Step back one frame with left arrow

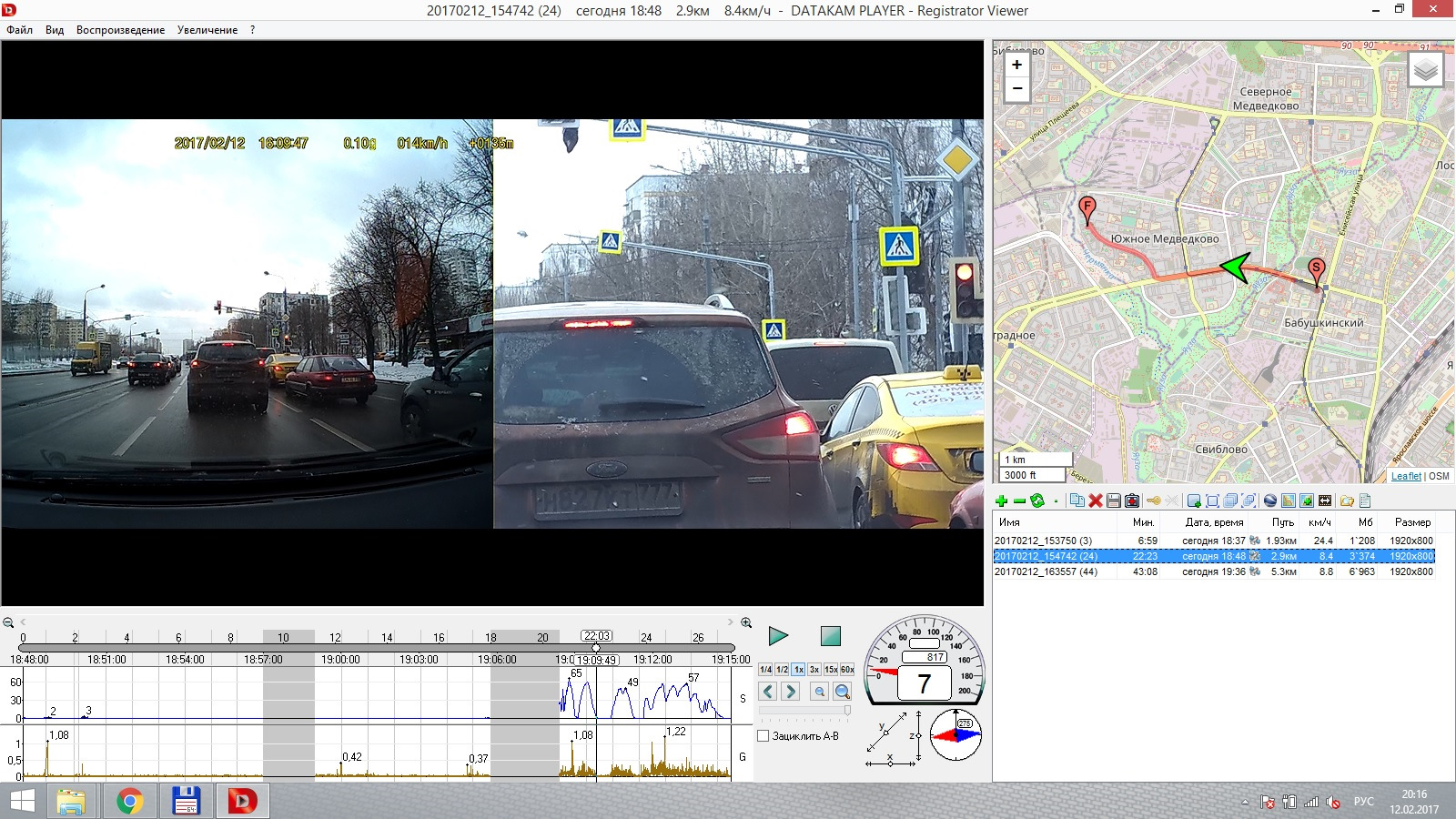(x=768, y=692)
